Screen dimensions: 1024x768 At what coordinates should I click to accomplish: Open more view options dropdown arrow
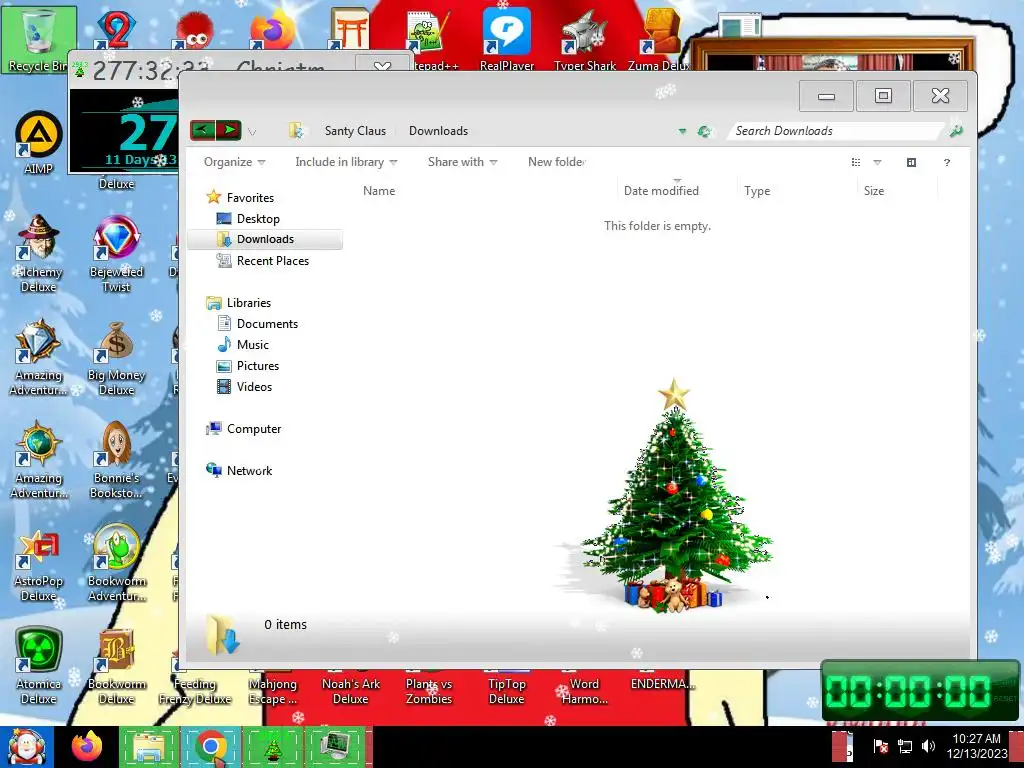877,163
